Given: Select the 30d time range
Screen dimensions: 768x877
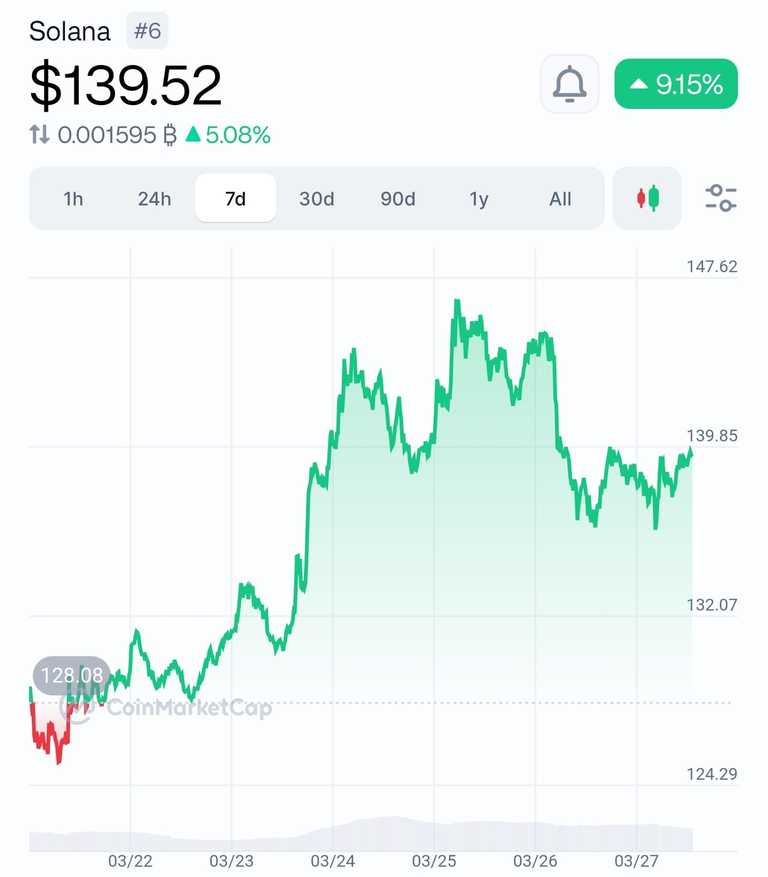Looking at the screenshot, I should point(317,199).
